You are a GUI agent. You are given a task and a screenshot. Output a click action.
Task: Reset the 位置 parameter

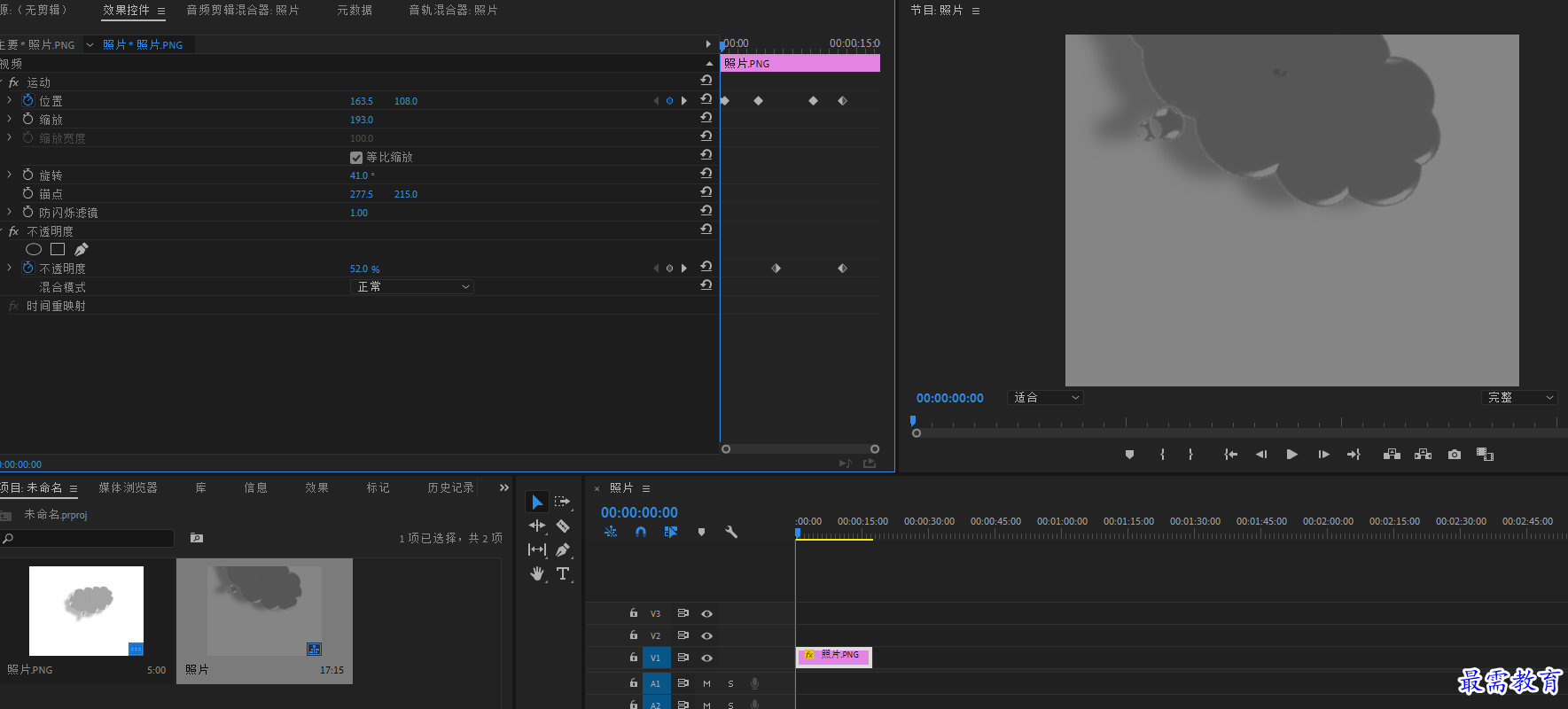pos(706,100)
